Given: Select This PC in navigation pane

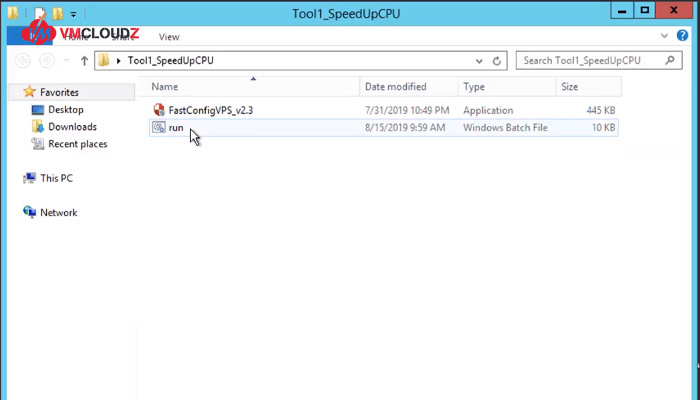Looking at the screenshot, I should [56, 178].
